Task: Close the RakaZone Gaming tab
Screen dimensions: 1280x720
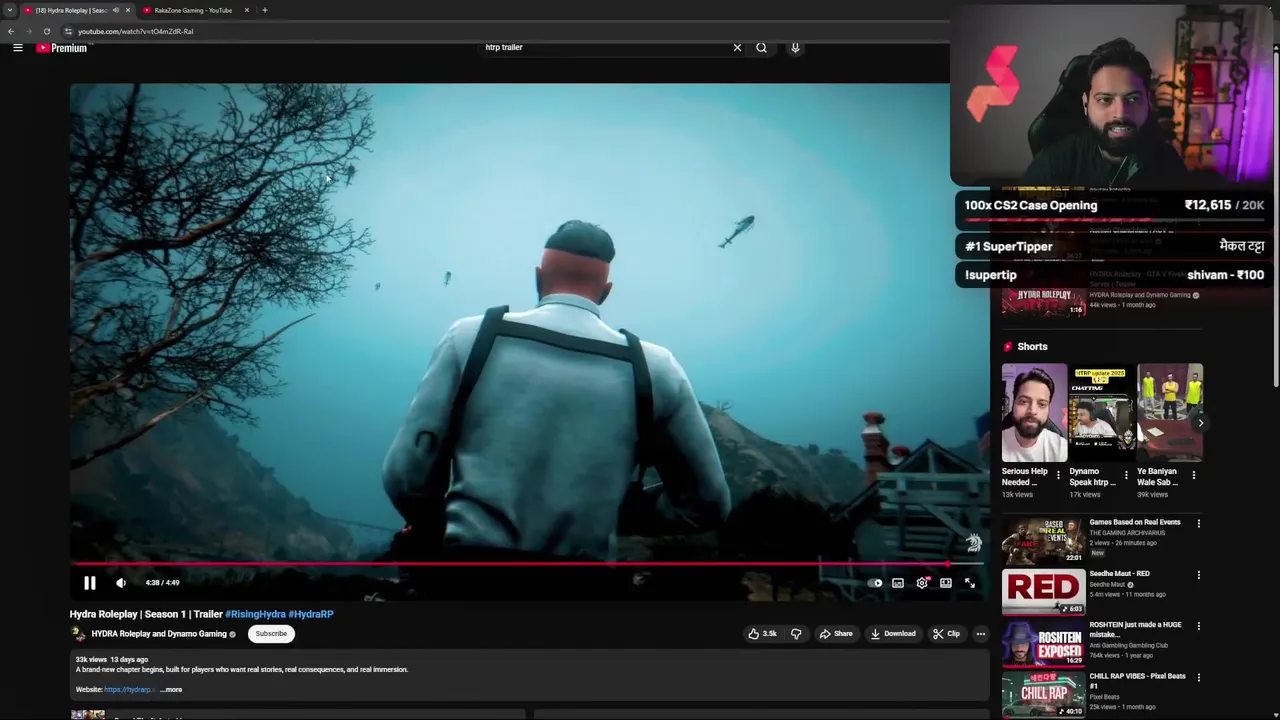Action: (246, 10)
